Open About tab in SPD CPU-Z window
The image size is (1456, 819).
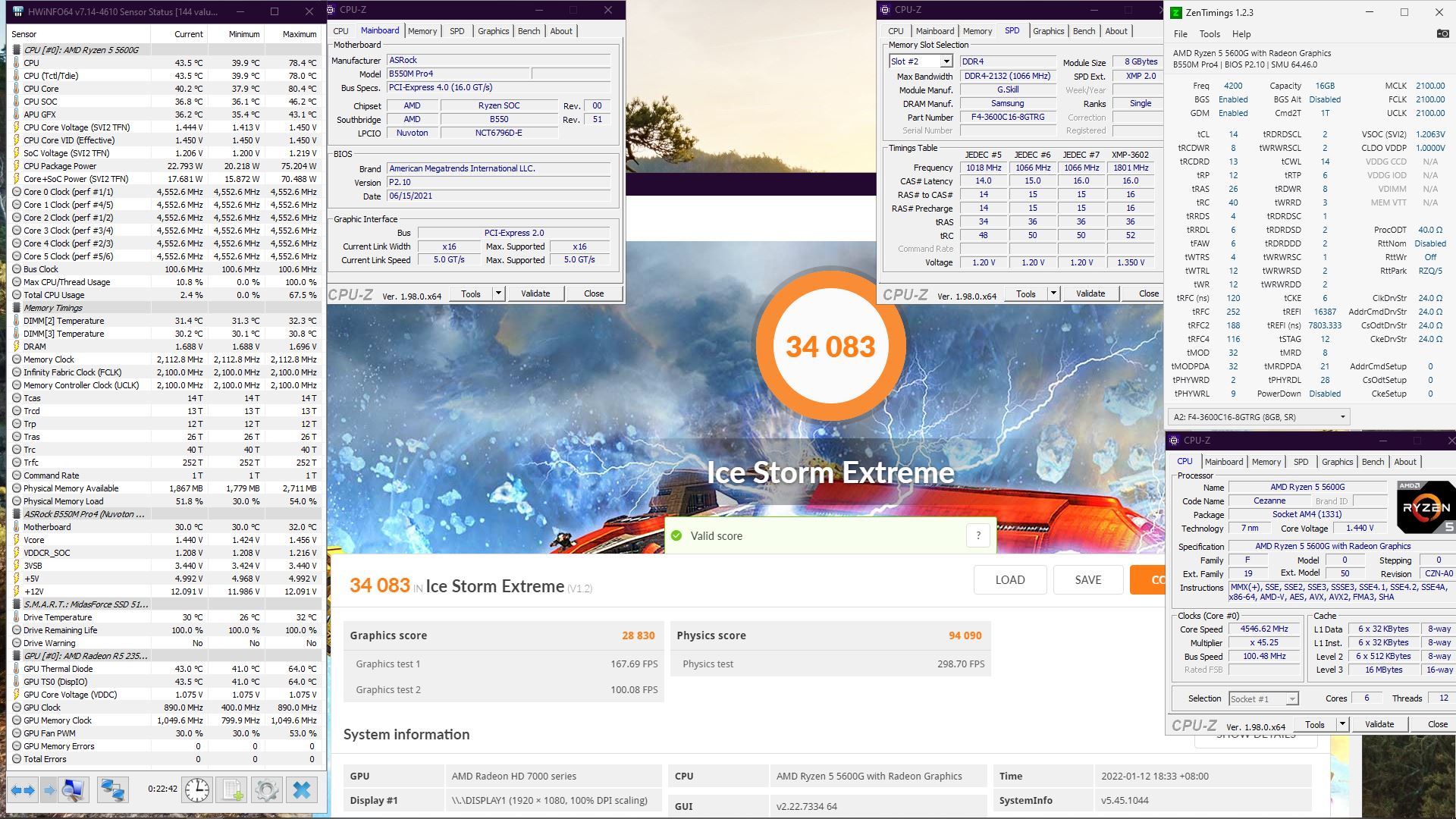tap(1116, 31)
